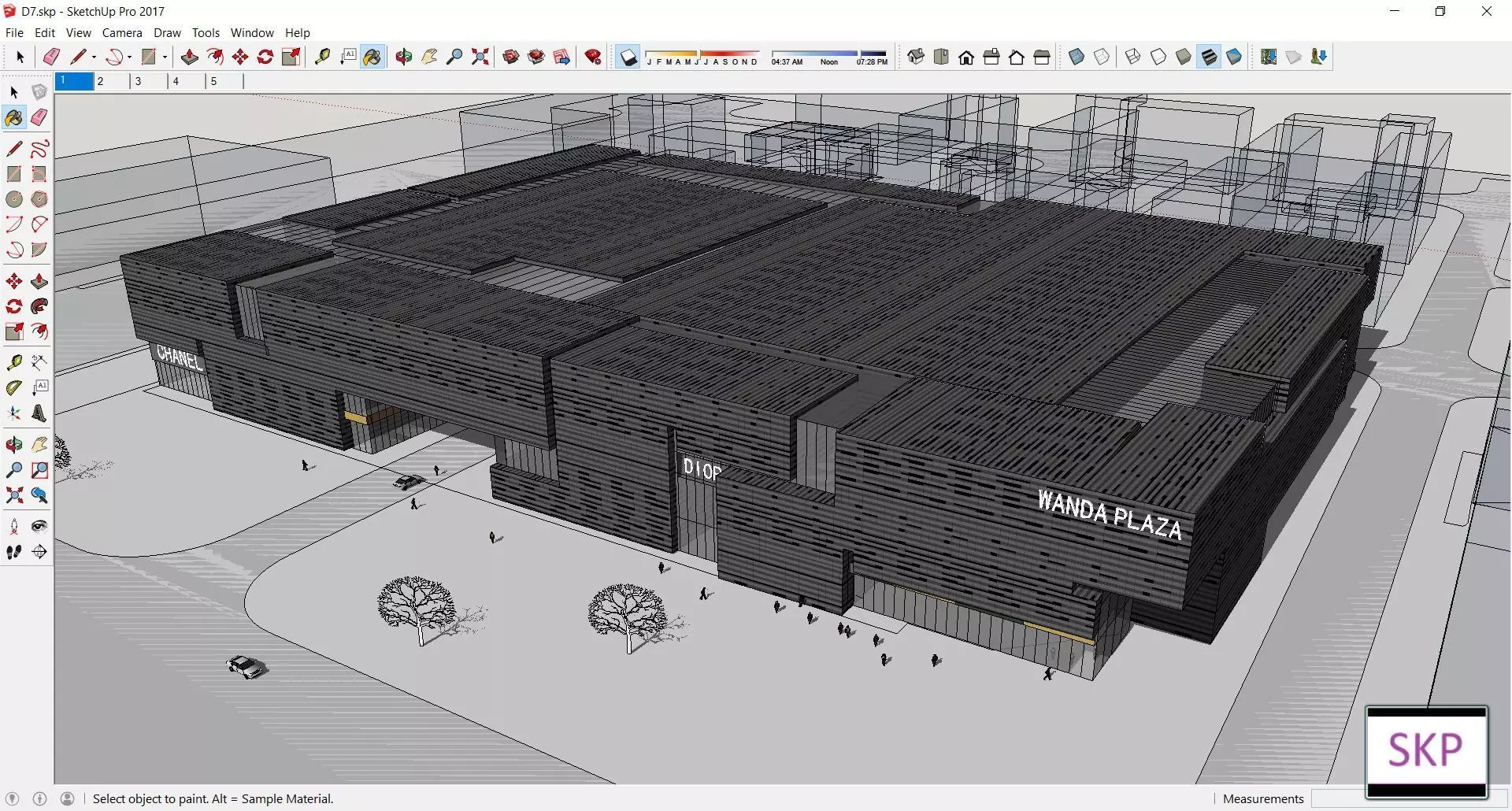
Task: Open the 3D Warehouse icon
Action: point(511,57)
